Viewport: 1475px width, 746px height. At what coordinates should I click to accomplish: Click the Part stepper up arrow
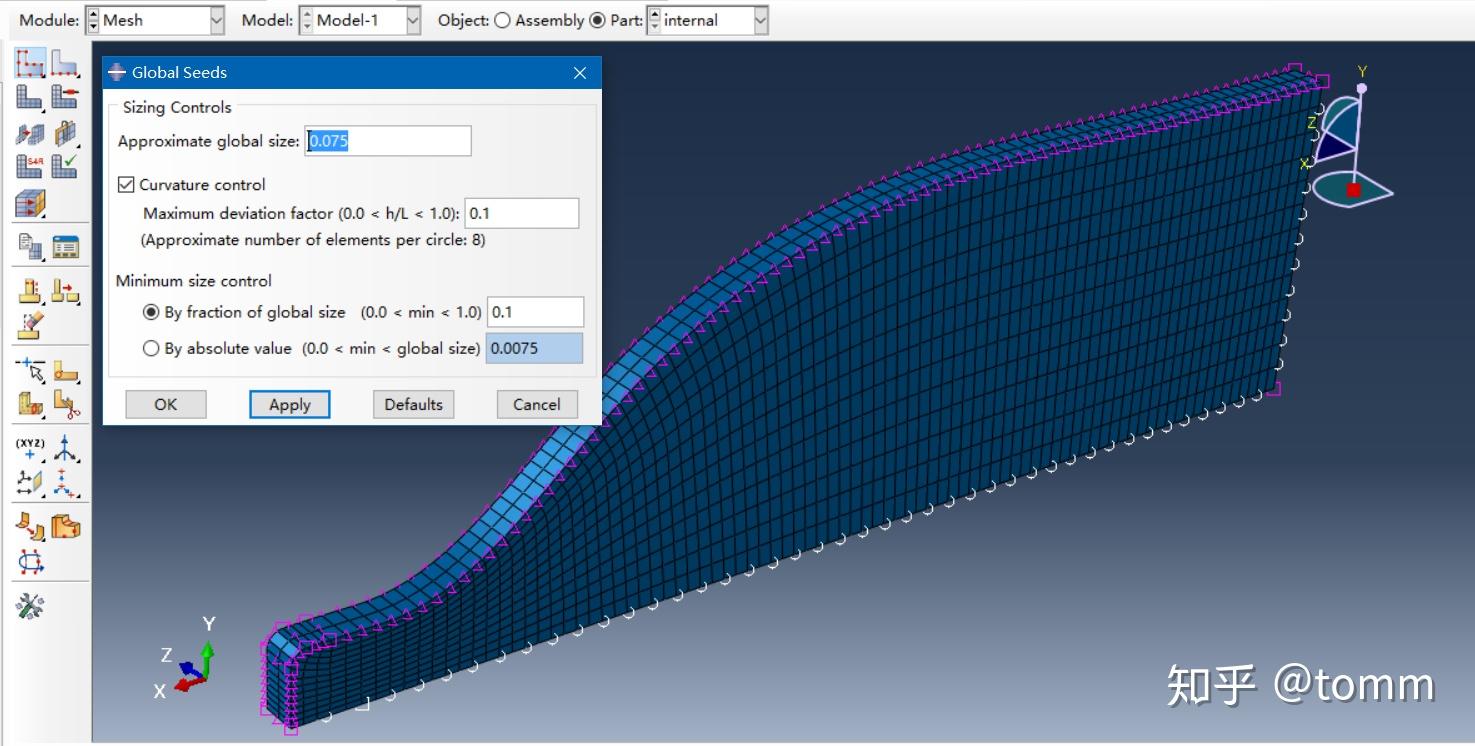655,15
